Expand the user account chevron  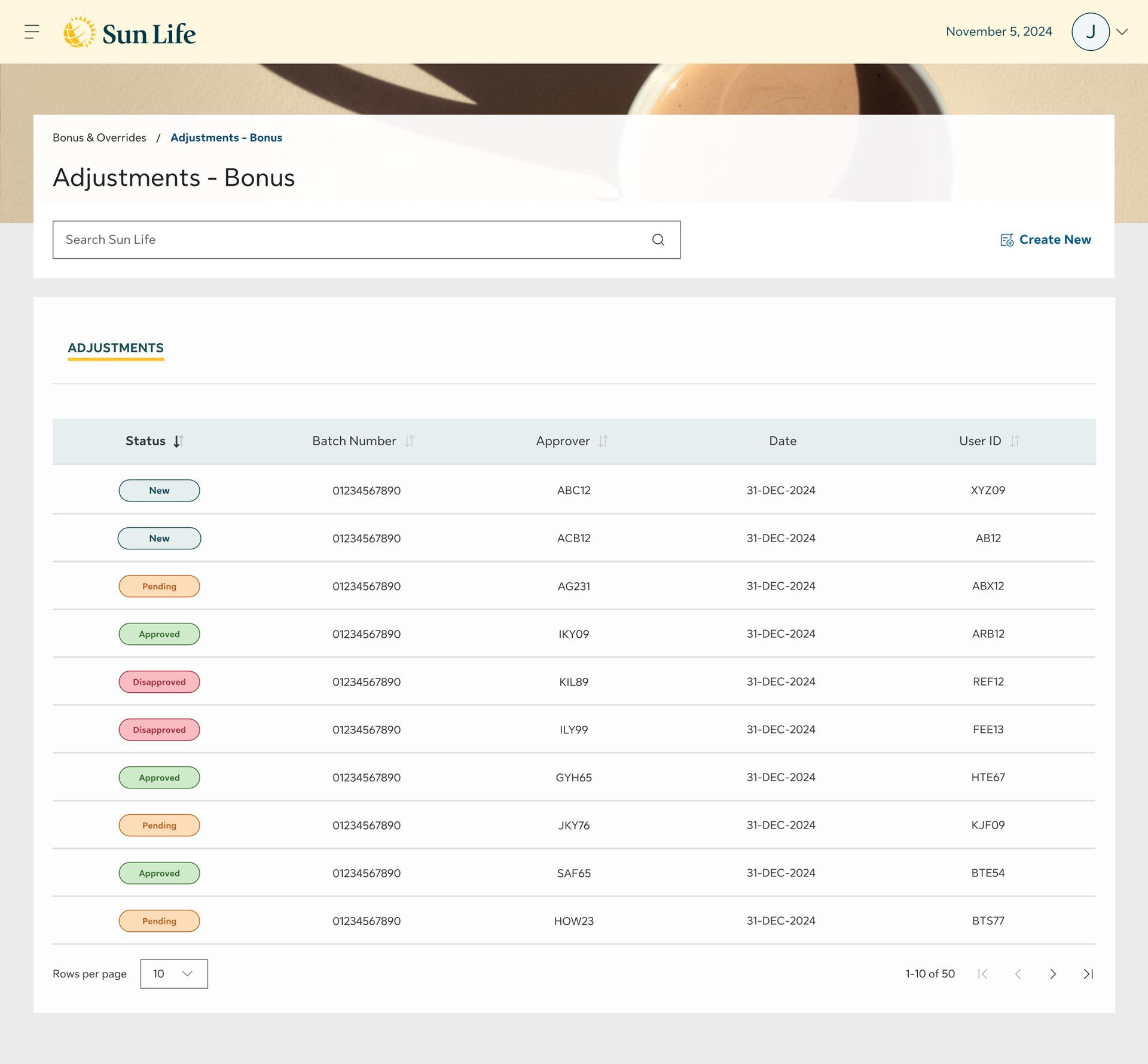tap(1122, 32)
